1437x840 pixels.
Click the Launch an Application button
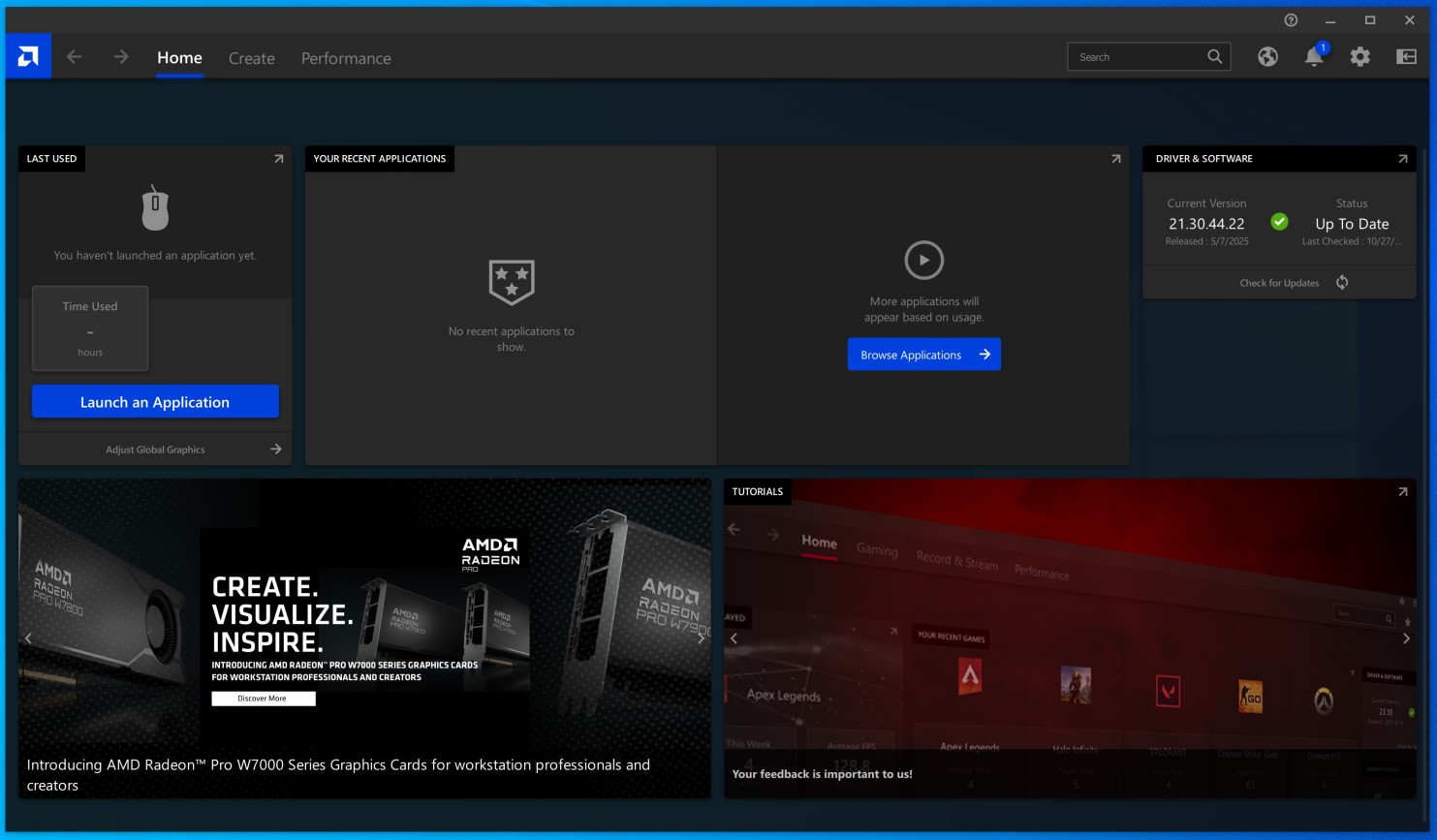pyautogui.click(x=155, y=401)
